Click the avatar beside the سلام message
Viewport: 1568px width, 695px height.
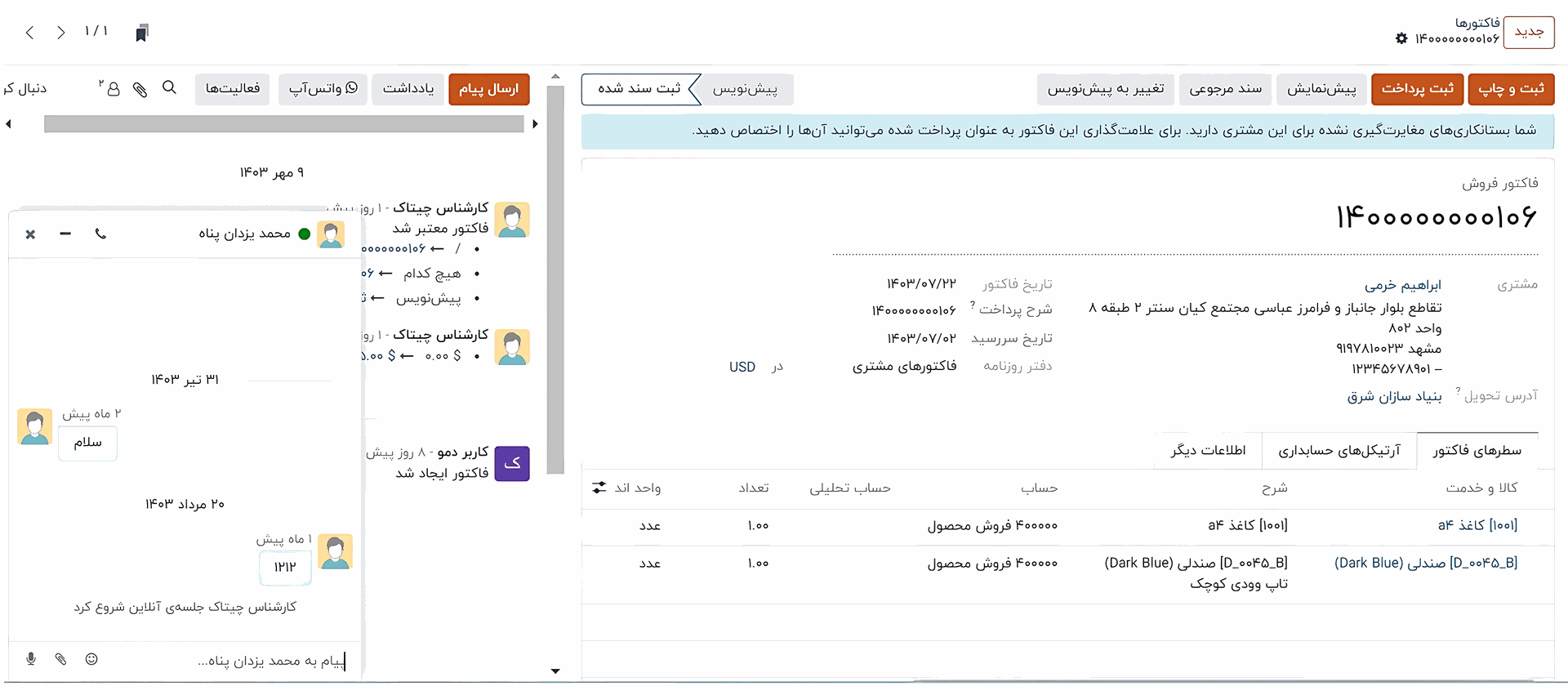(x=35, y=426)
